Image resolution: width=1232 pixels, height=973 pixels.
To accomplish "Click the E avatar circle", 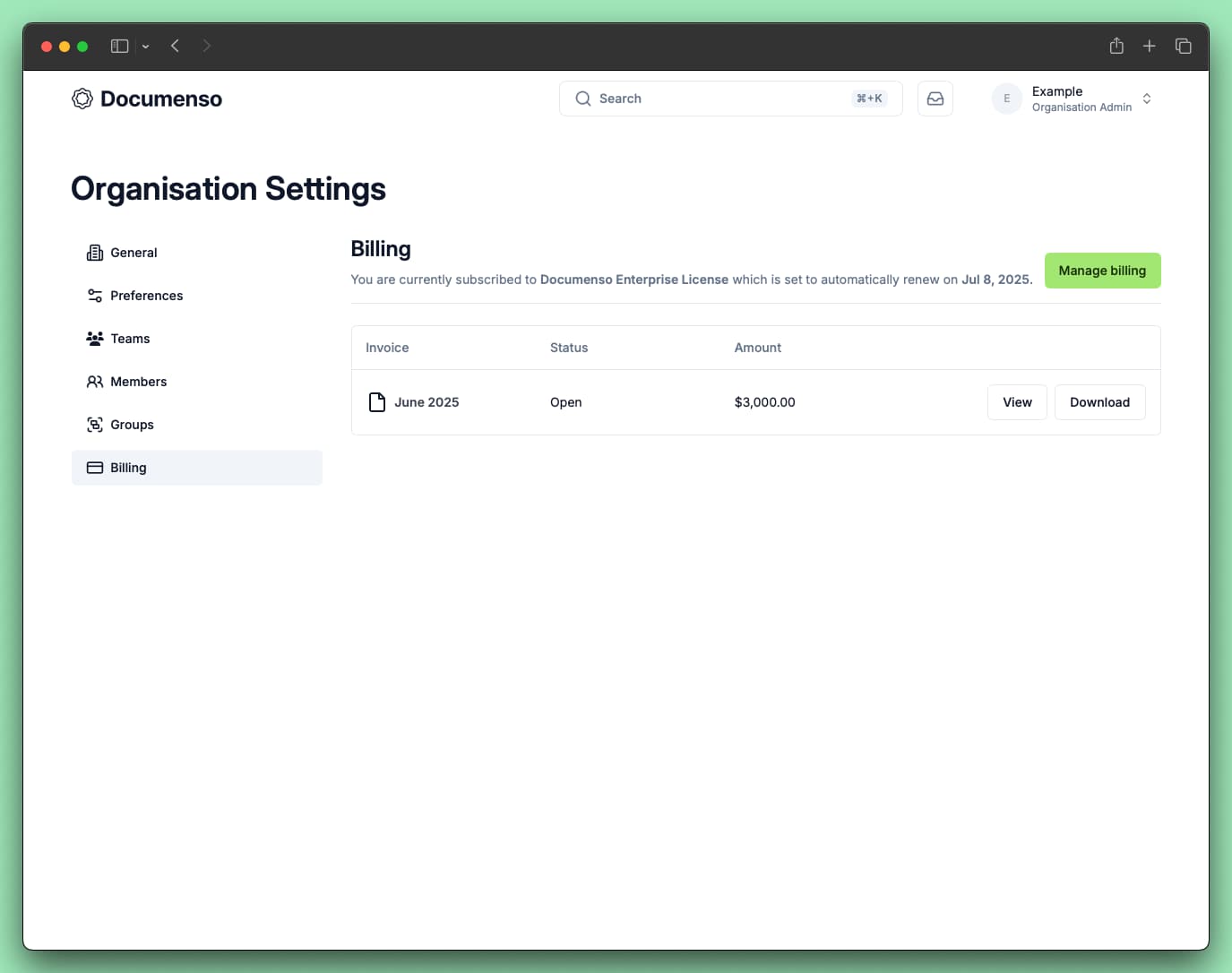I will tap(1006, 99).
